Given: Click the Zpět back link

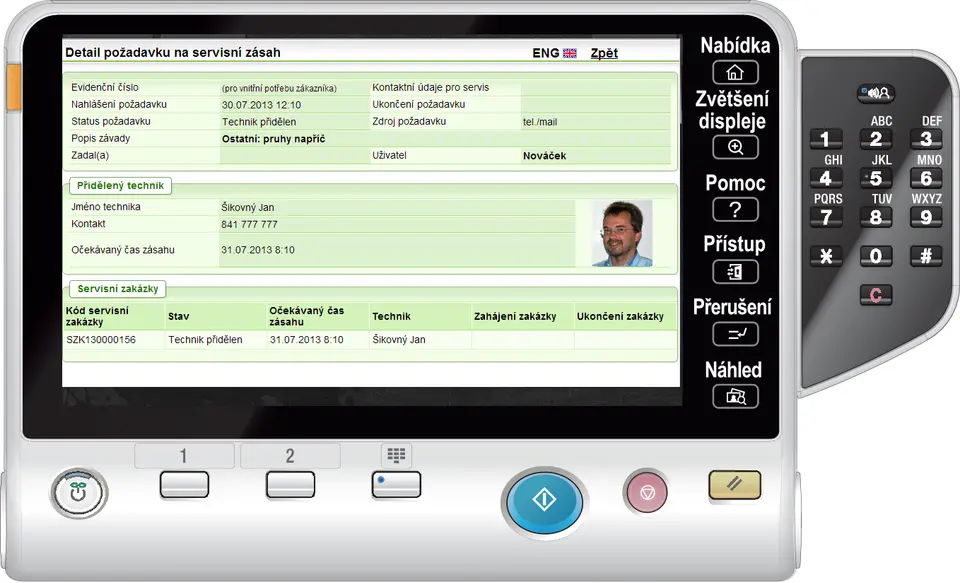Looking at the screenshot, I should click(x=604, y=53).
